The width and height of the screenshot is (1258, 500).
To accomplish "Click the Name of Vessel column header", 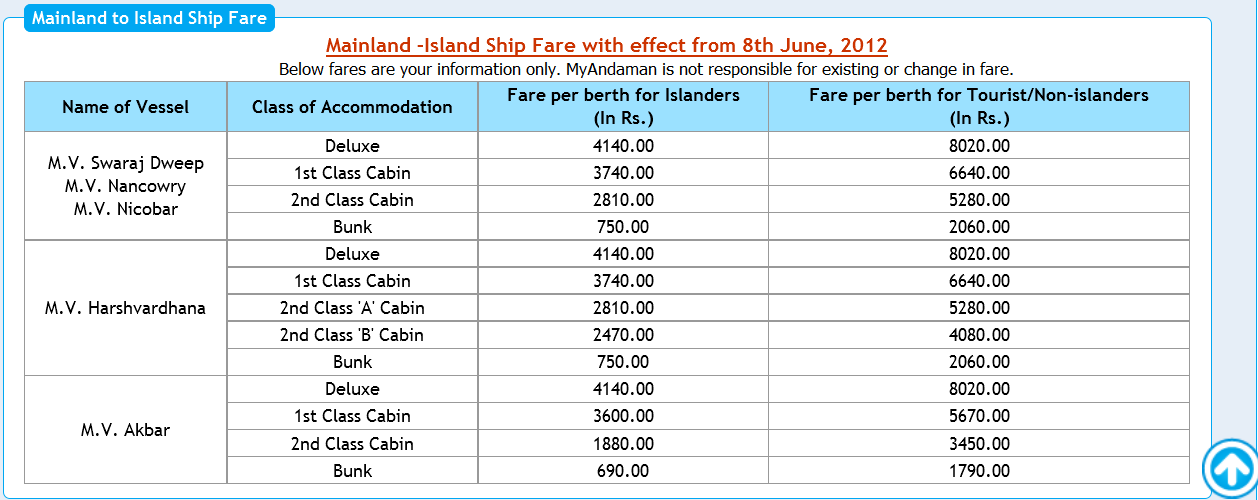I will [x=125, y=107].
